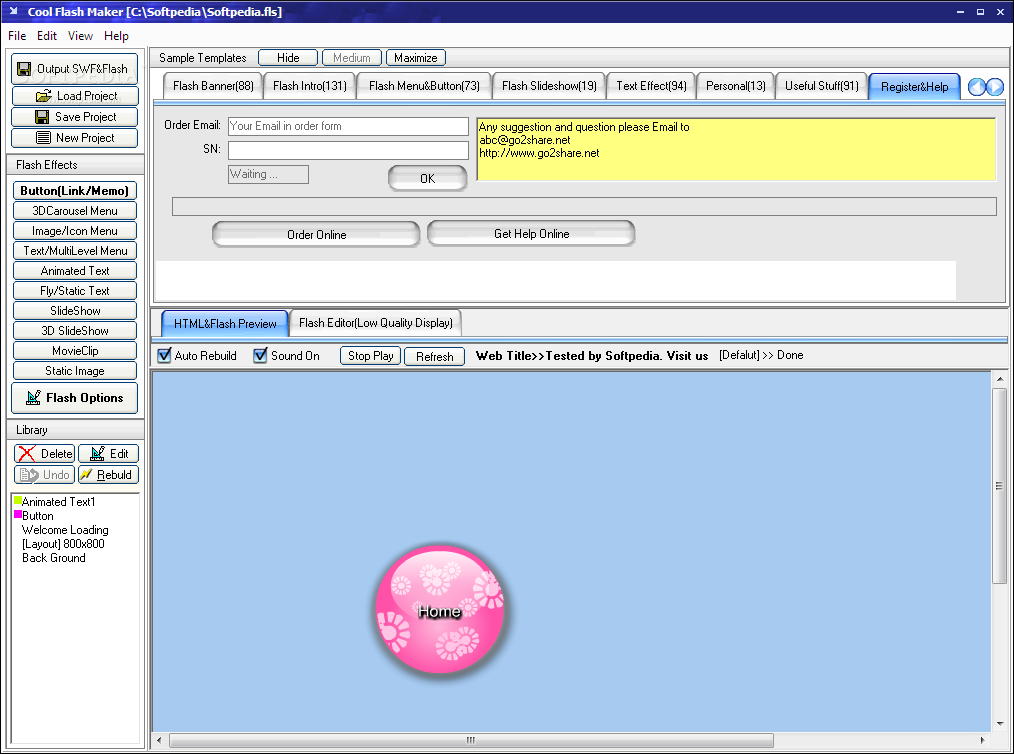
Task: Add a 3D SlideShow effect
Action: tap(74, 331)
